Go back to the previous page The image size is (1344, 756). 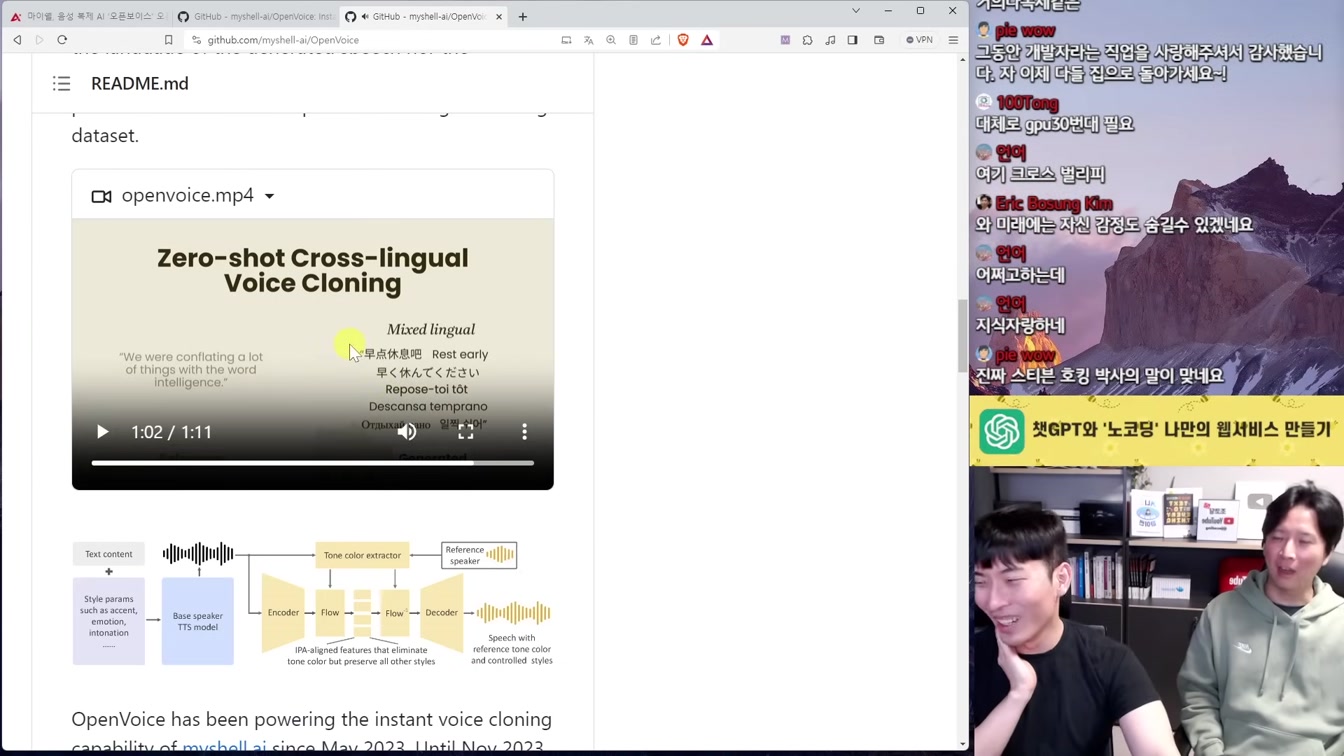[x=17, y=40]
